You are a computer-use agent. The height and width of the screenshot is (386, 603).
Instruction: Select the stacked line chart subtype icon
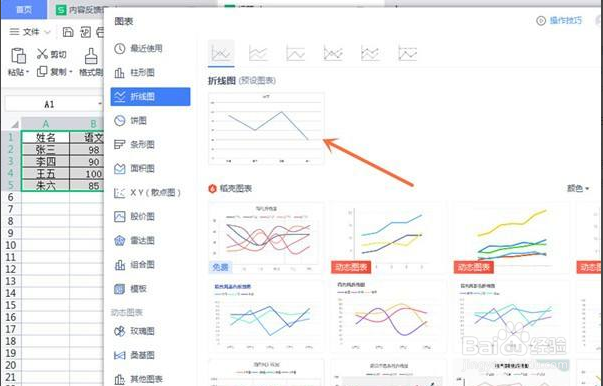(x=258, y=53)
